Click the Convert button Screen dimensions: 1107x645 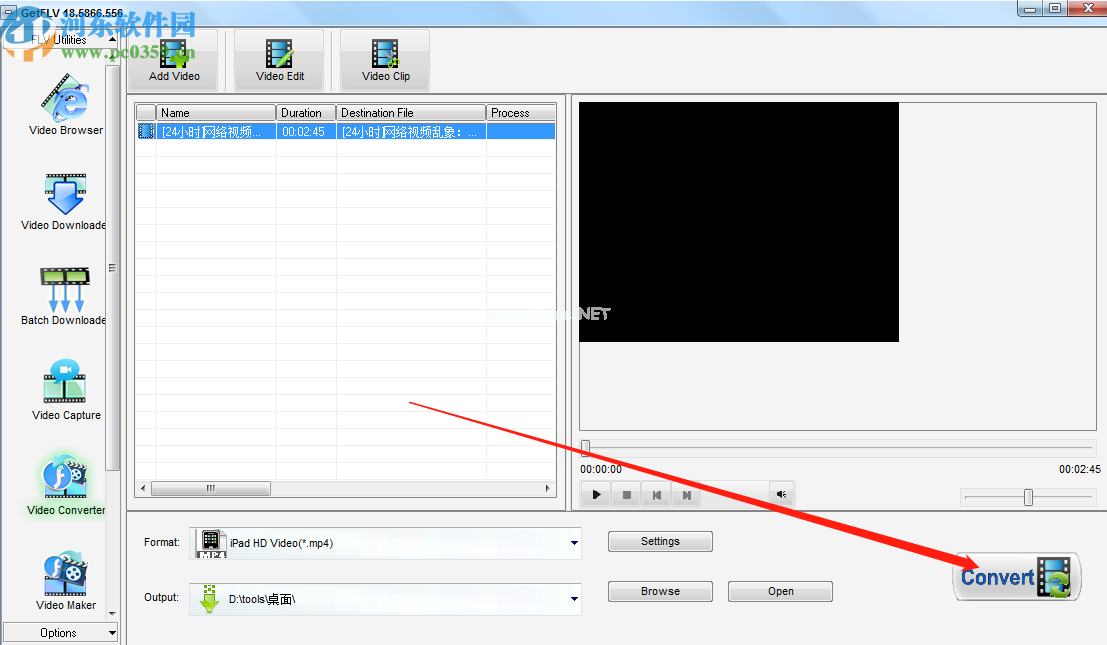point(1017,577)
